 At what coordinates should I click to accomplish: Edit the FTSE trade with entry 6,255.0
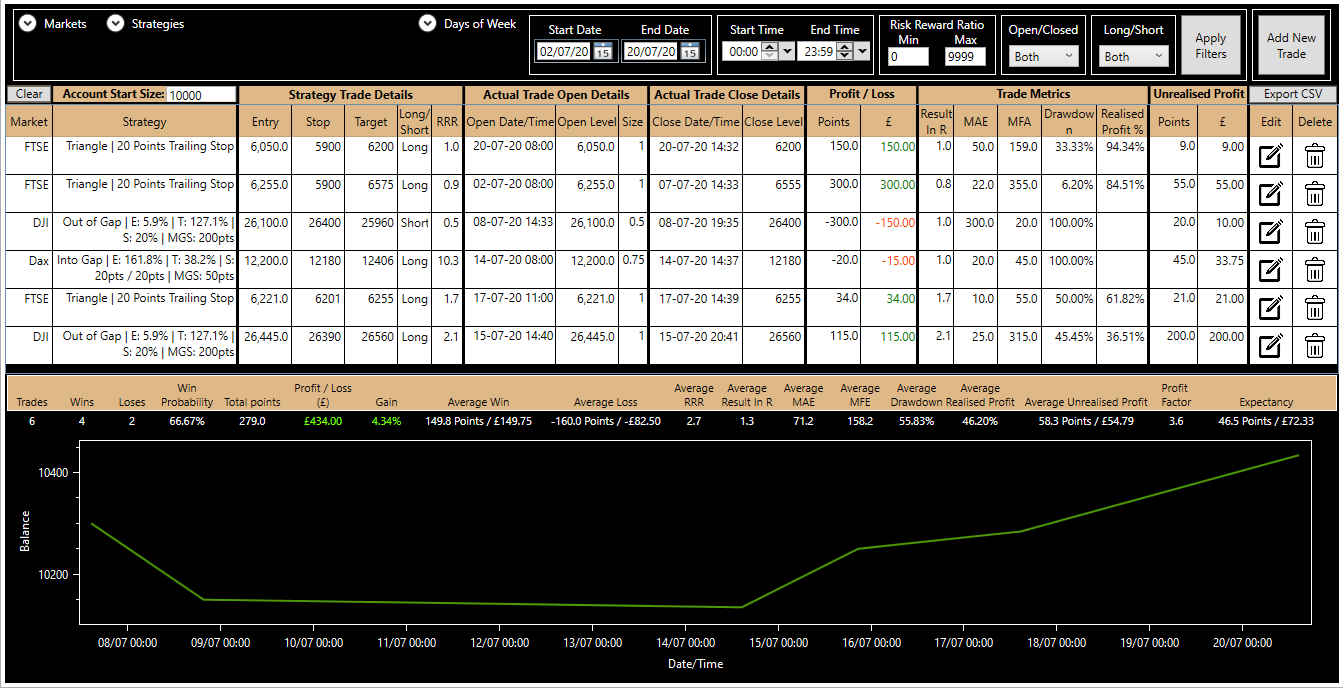(x=1269, y=194)
